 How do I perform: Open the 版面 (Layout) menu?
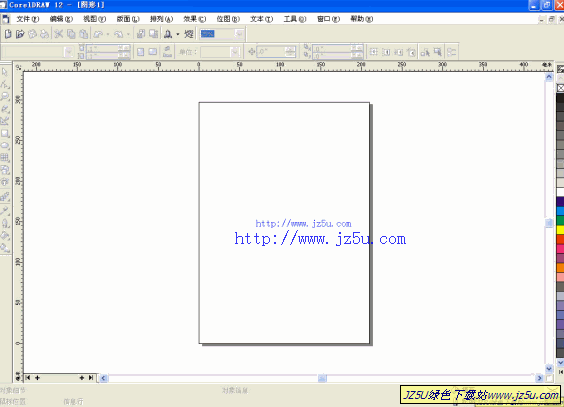click(x=128, y=19)
